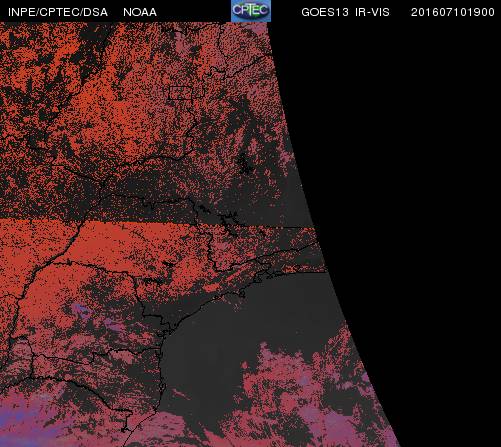Click the NOAA text in the header
Image resolution: width=501 pixels, height=447 pixels.
(x=140, y=12)
